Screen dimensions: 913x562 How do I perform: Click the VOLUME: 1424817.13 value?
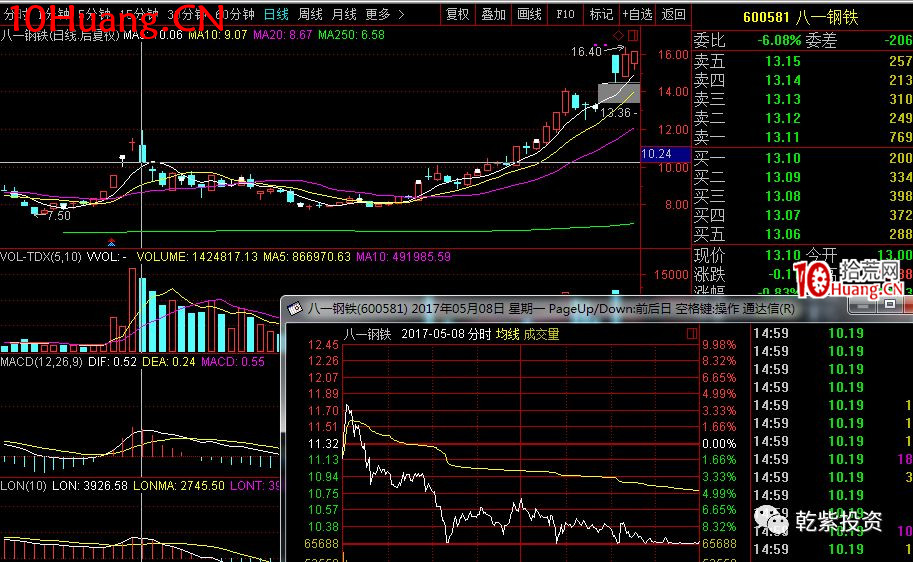[197, 257]
